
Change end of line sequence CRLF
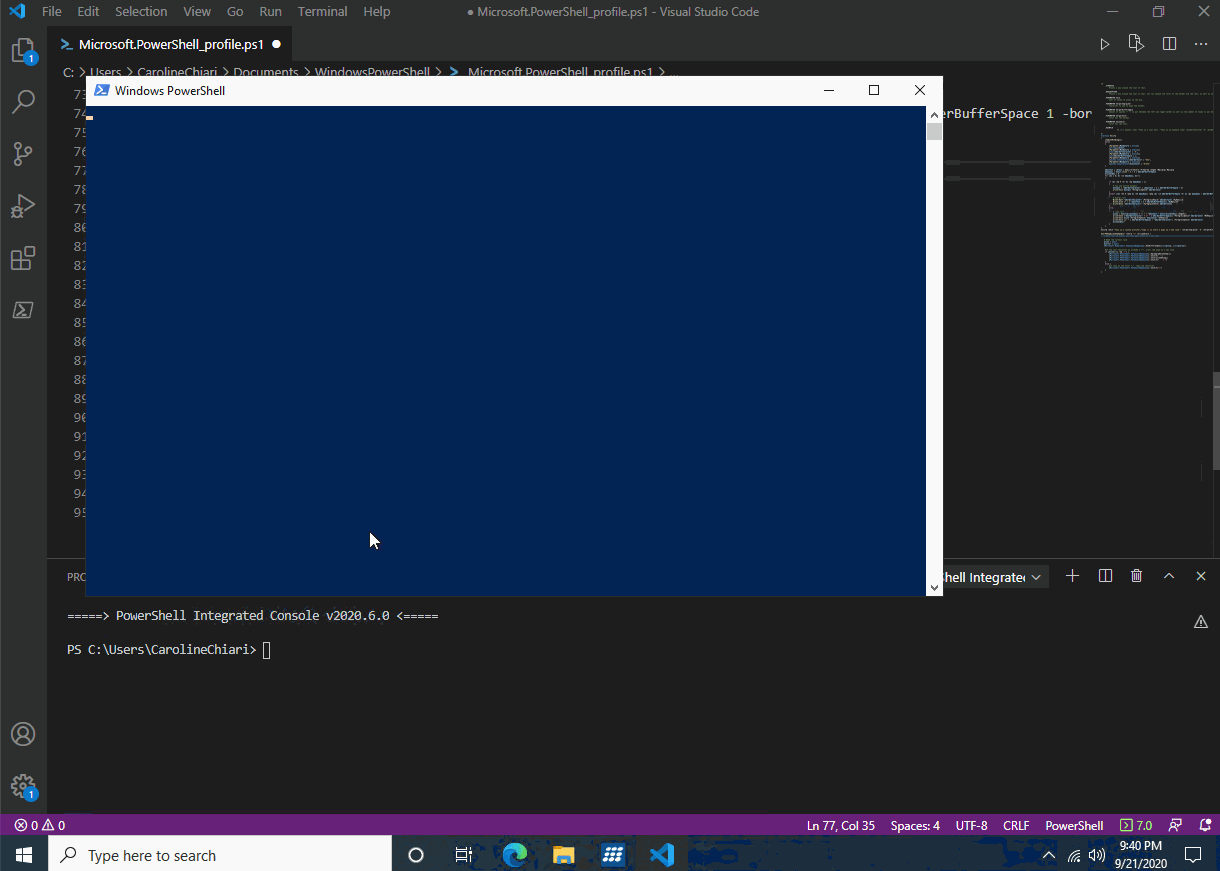coord(1016,826)
